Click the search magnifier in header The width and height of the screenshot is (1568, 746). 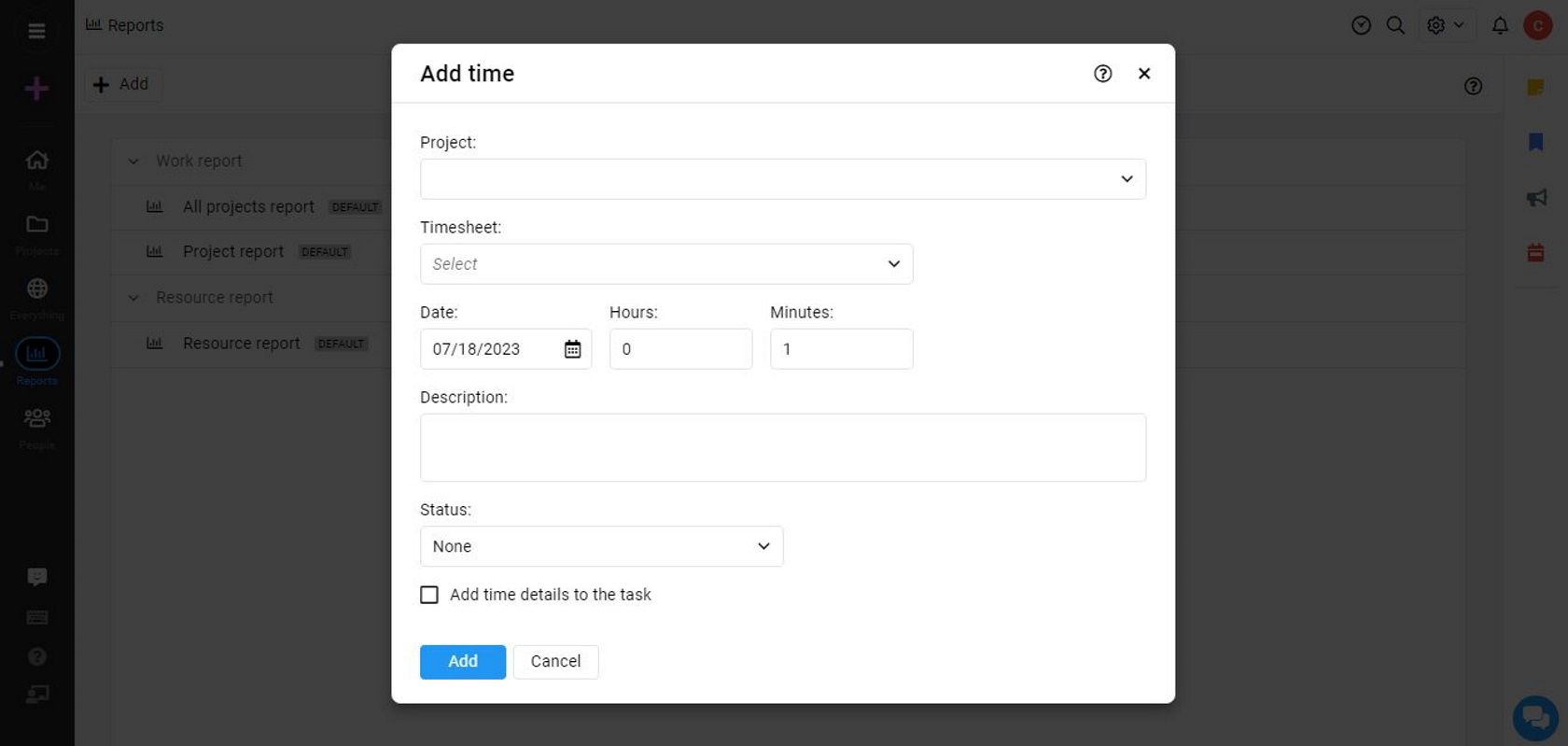point(1395,26)
